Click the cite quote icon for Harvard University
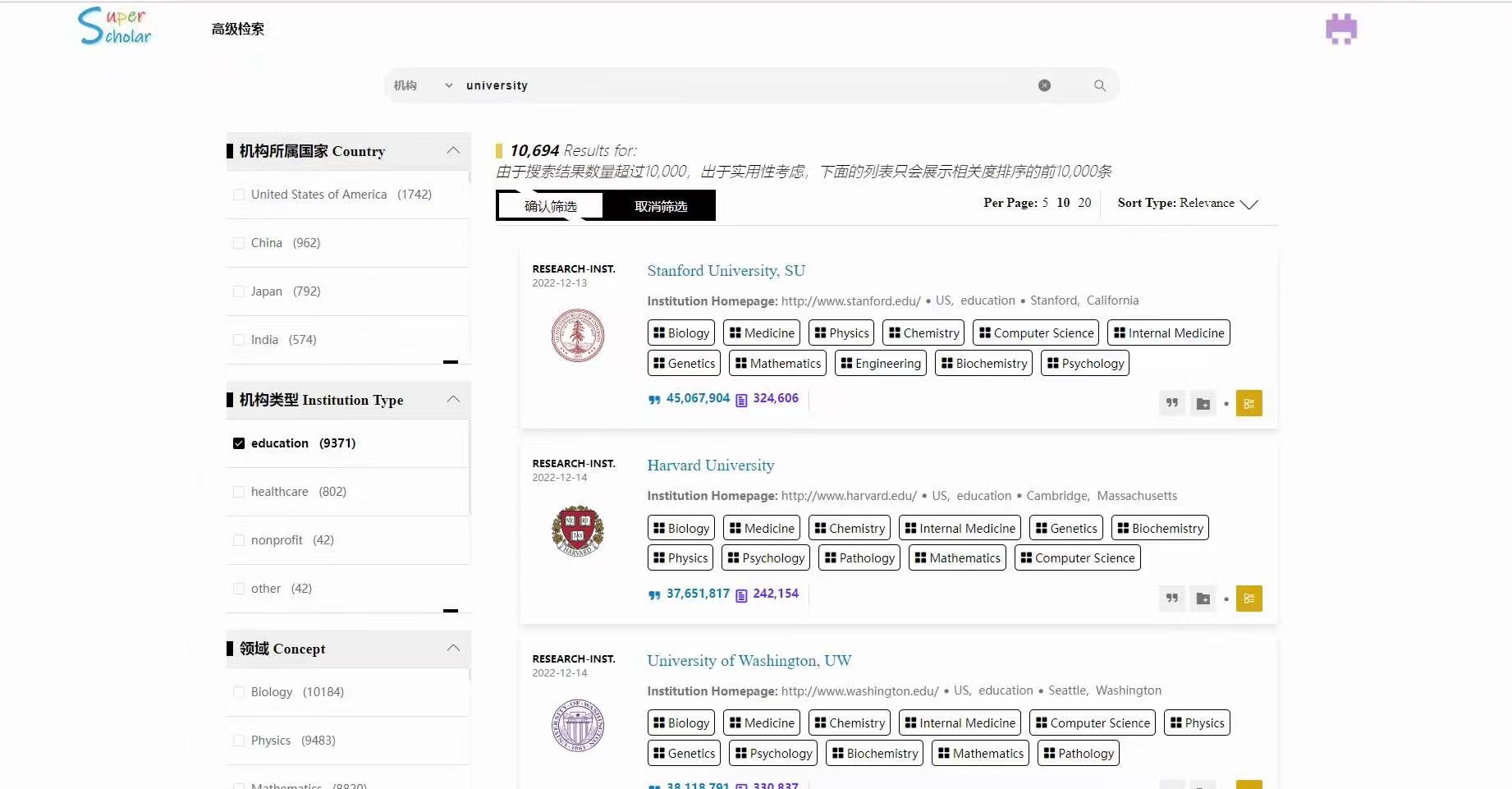This screenshot has height=789, width=1512. tap(1172, 599)
